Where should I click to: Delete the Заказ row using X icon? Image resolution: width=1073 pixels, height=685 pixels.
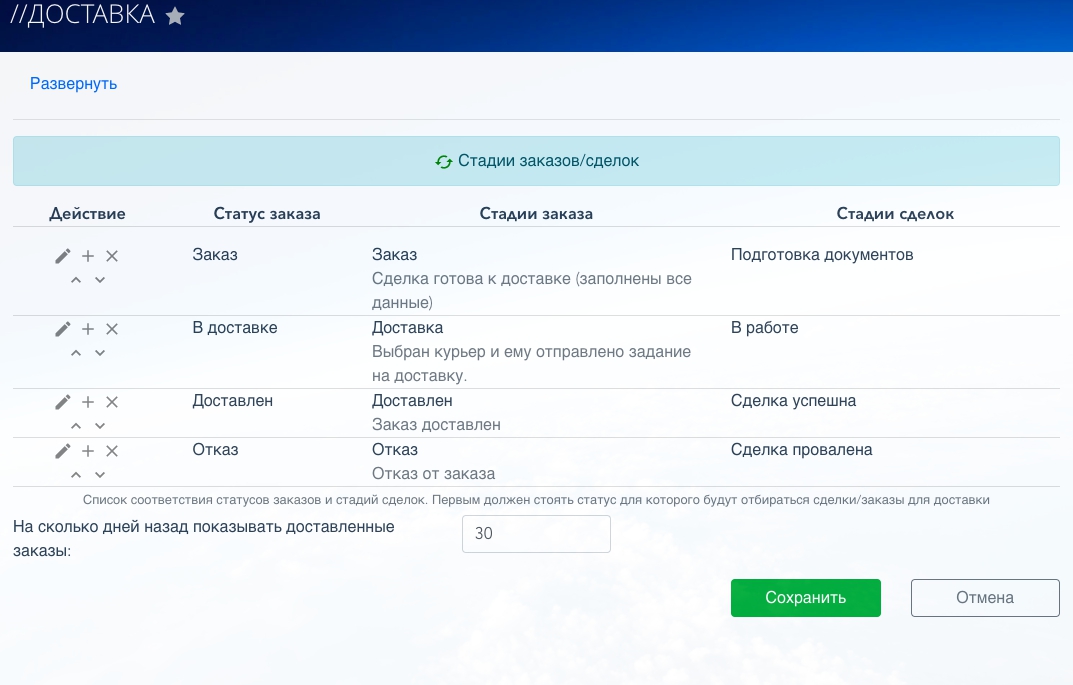(x=112, y=256)
